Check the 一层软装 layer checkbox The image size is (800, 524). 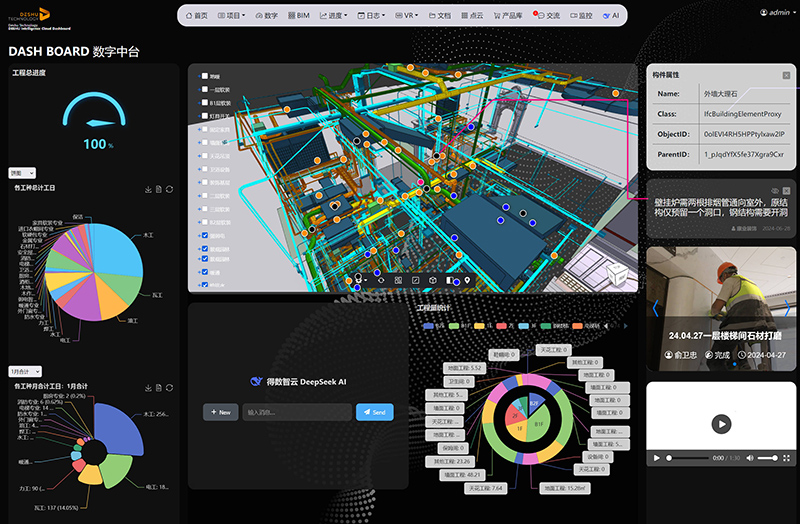(205, 88)
